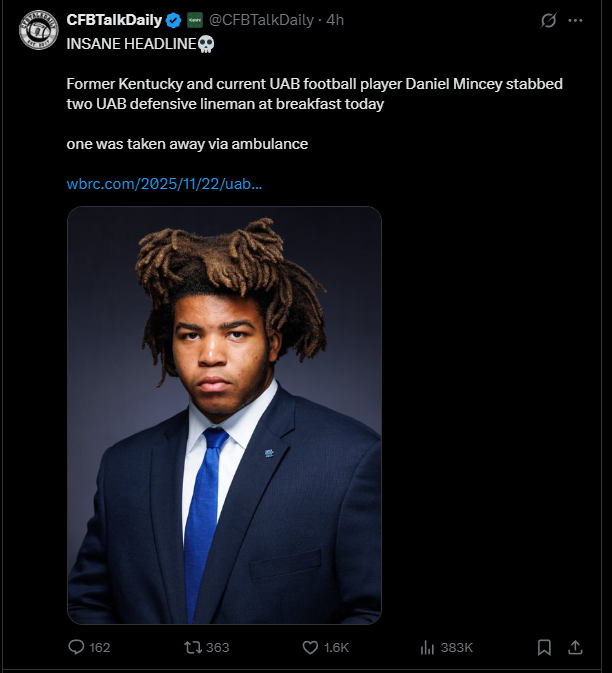The height and width of the screenshot is (673, 612).
Task: Click the green affiliate badge beside the name
Action: pos(195,20)
